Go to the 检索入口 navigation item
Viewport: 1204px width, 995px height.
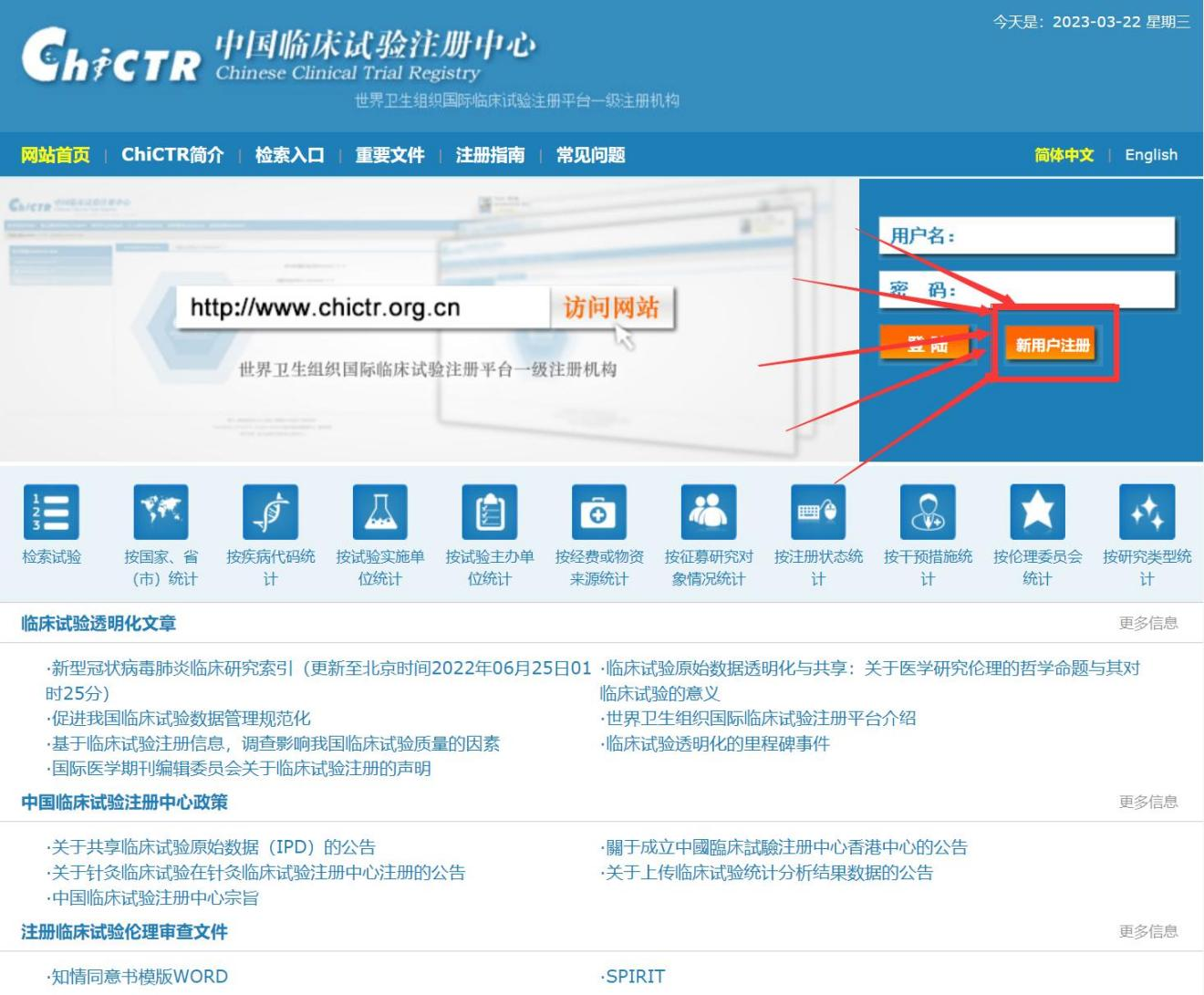289,155
